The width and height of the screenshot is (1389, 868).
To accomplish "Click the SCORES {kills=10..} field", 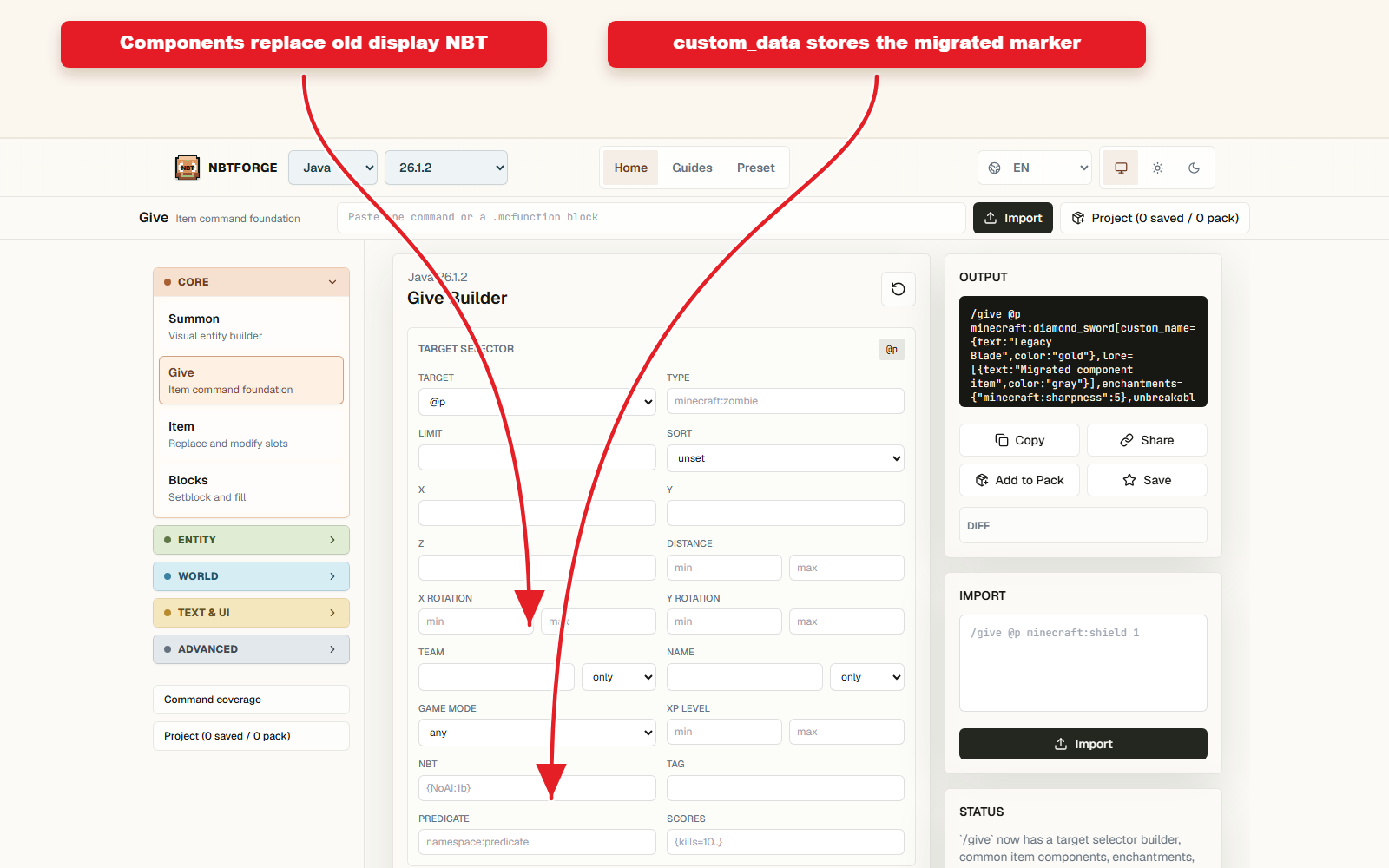I will coord(786,842).
